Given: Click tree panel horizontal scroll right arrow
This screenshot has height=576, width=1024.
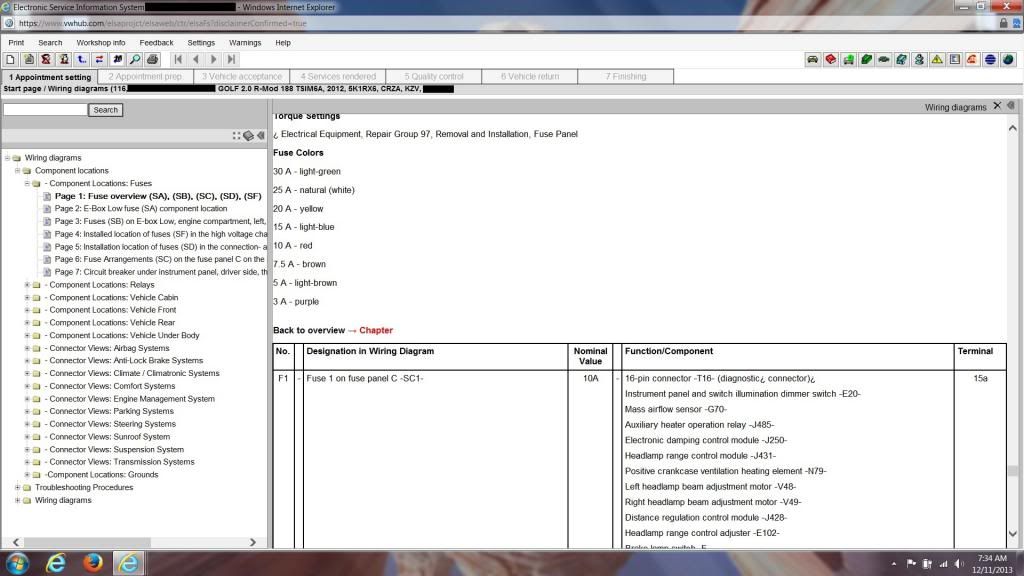Looking at the screenshot, I should (x=253, y=542).
